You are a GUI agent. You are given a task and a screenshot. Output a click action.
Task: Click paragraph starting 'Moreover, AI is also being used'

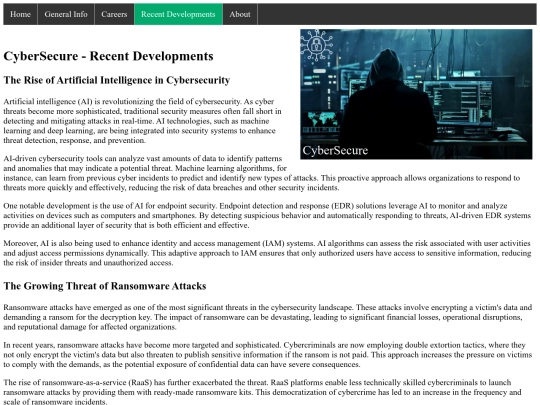267,253
